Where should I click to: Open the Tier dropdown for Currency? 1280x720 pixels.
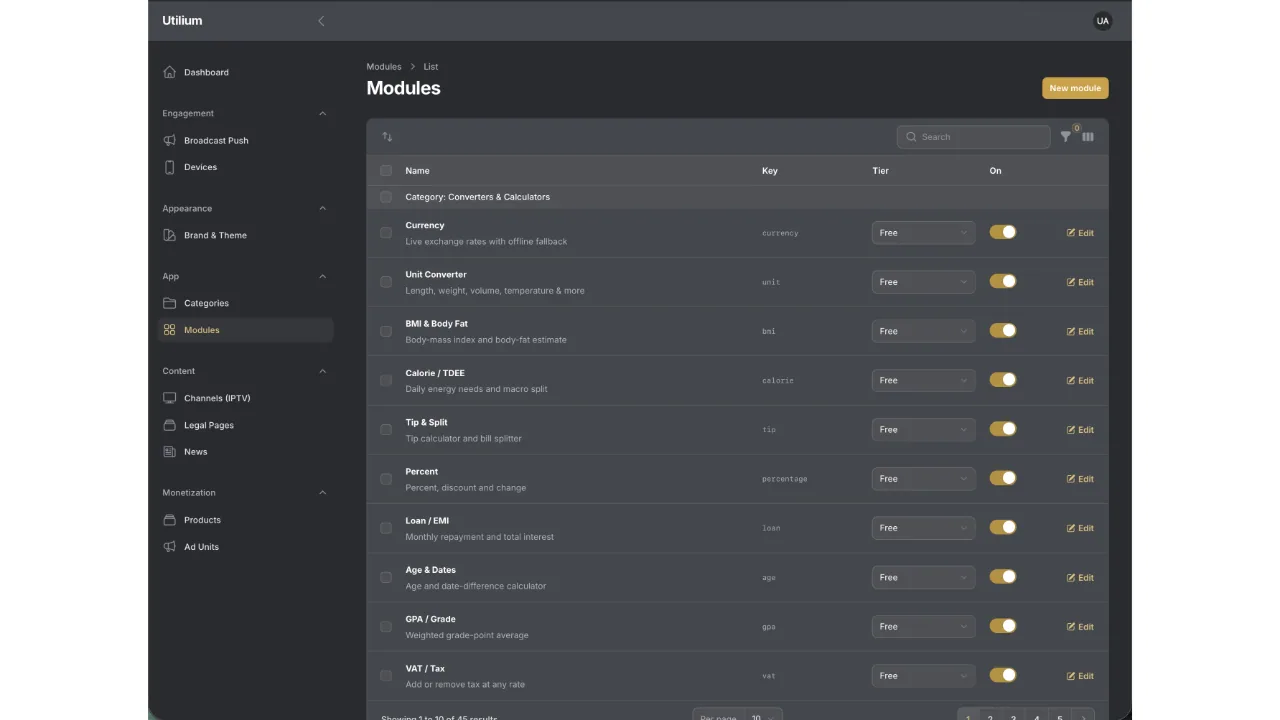tap(923, 233)
